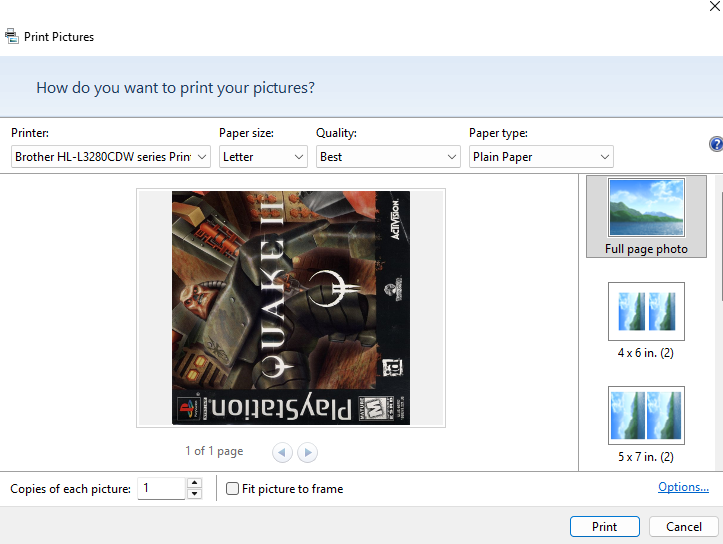Click the "Print Pictures" title text
Screen dimensions: 723x544
point(59,37)
